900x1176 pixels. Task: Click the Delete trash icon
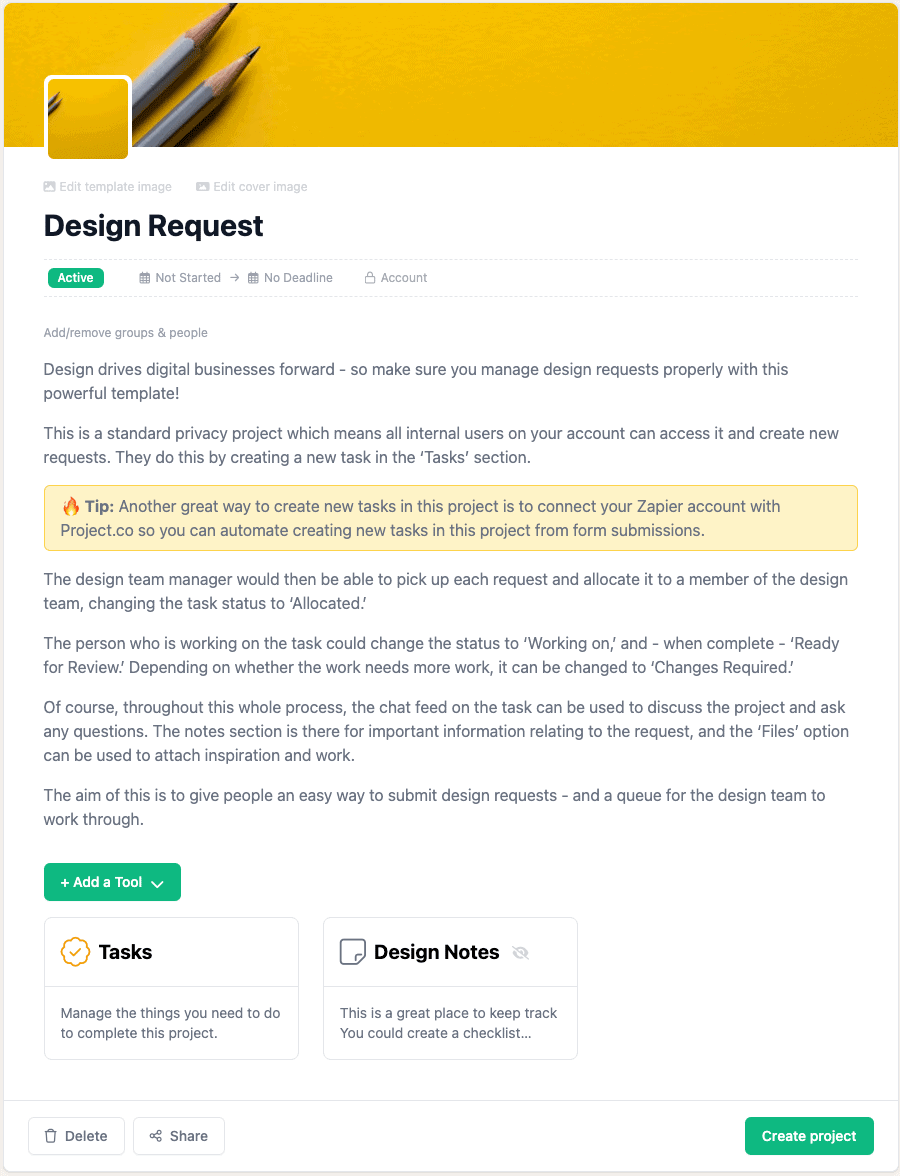click(52, 1136)
